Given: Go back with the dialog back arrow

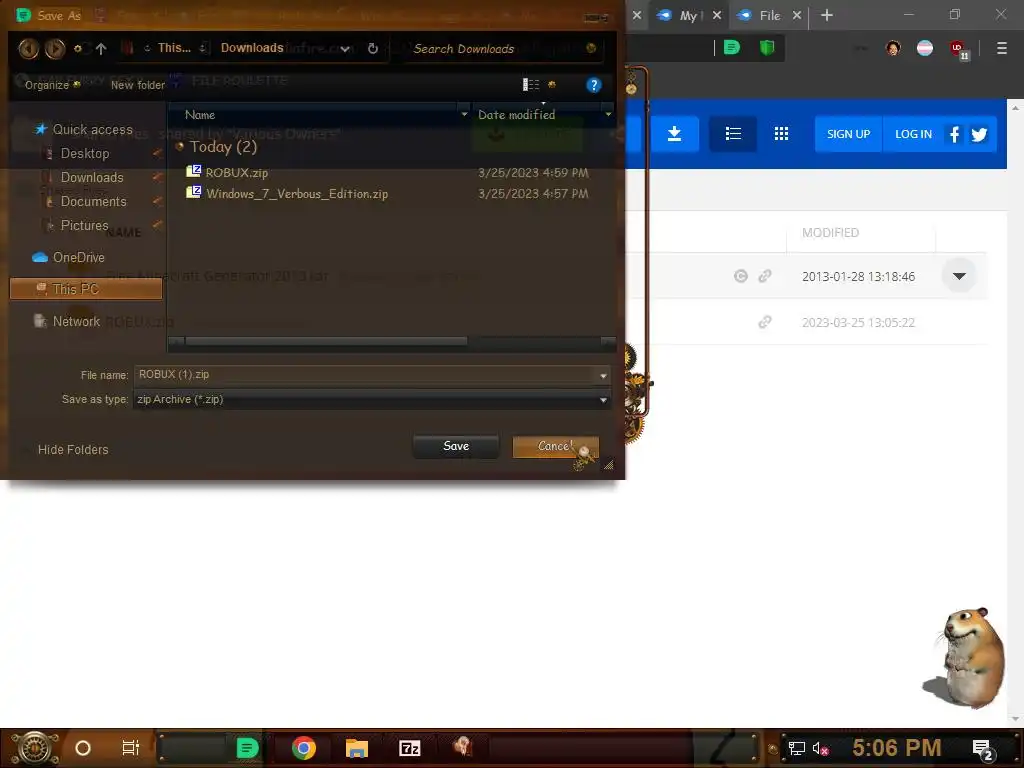Looking at the screenshot, I should pos(28,48).
